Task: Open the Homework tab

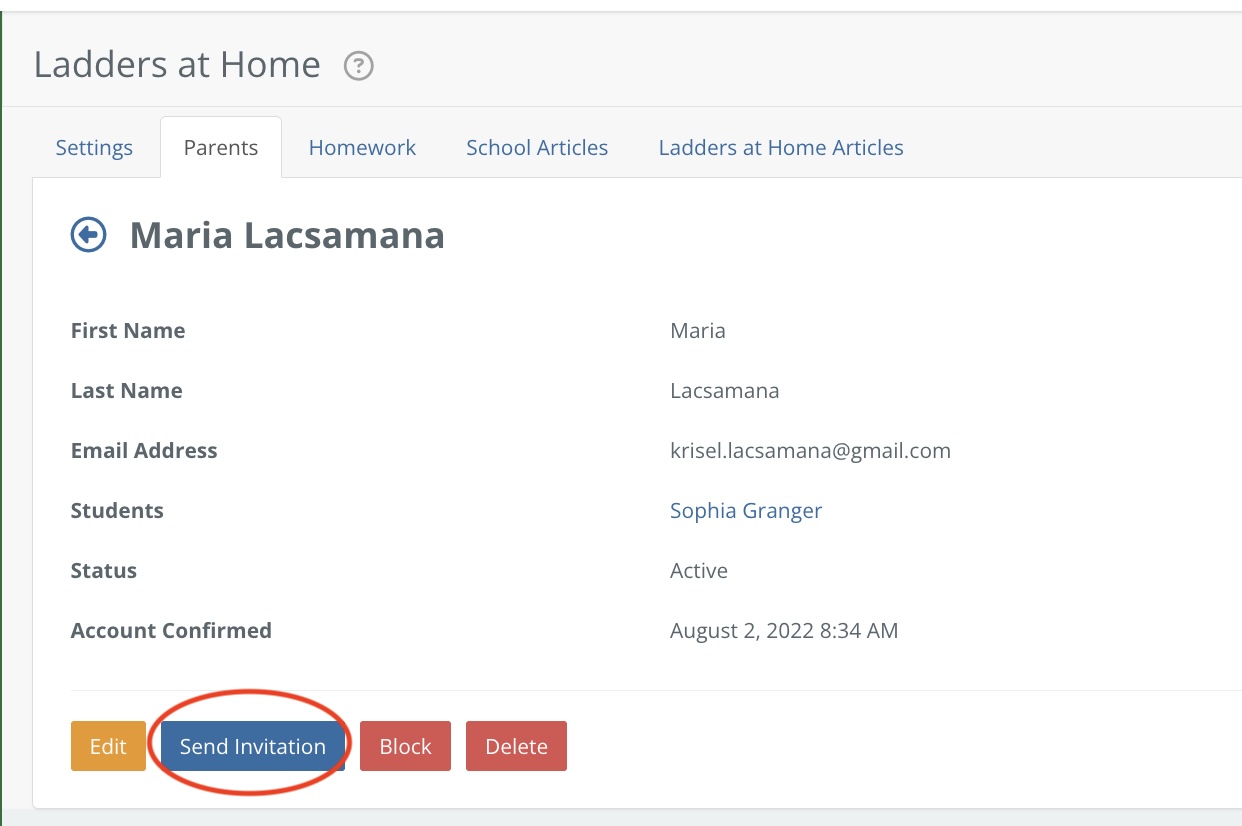Action: (362, 148)
